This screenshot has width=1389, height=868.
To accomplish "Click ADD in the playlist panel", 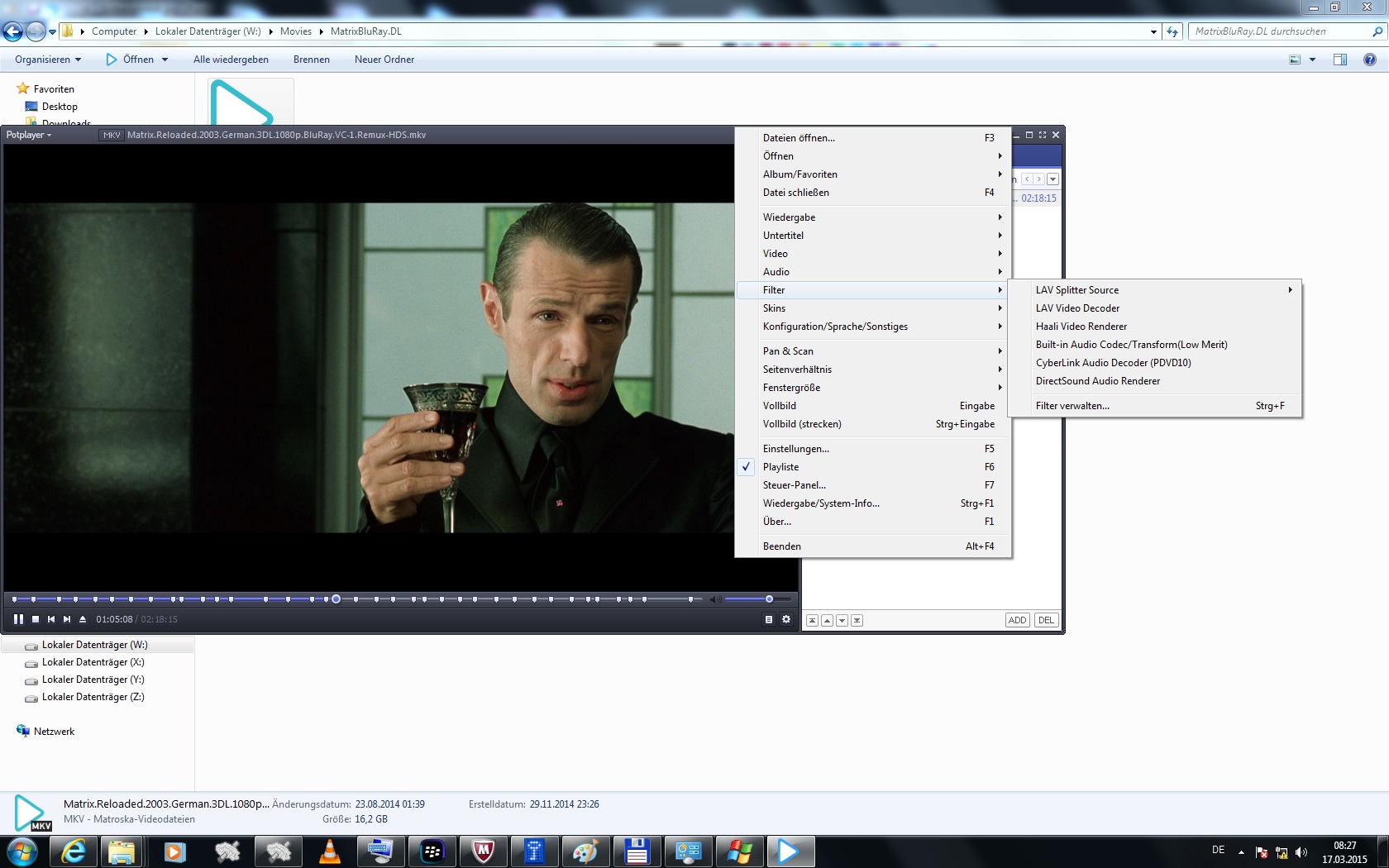I will tap(1018, 620).
